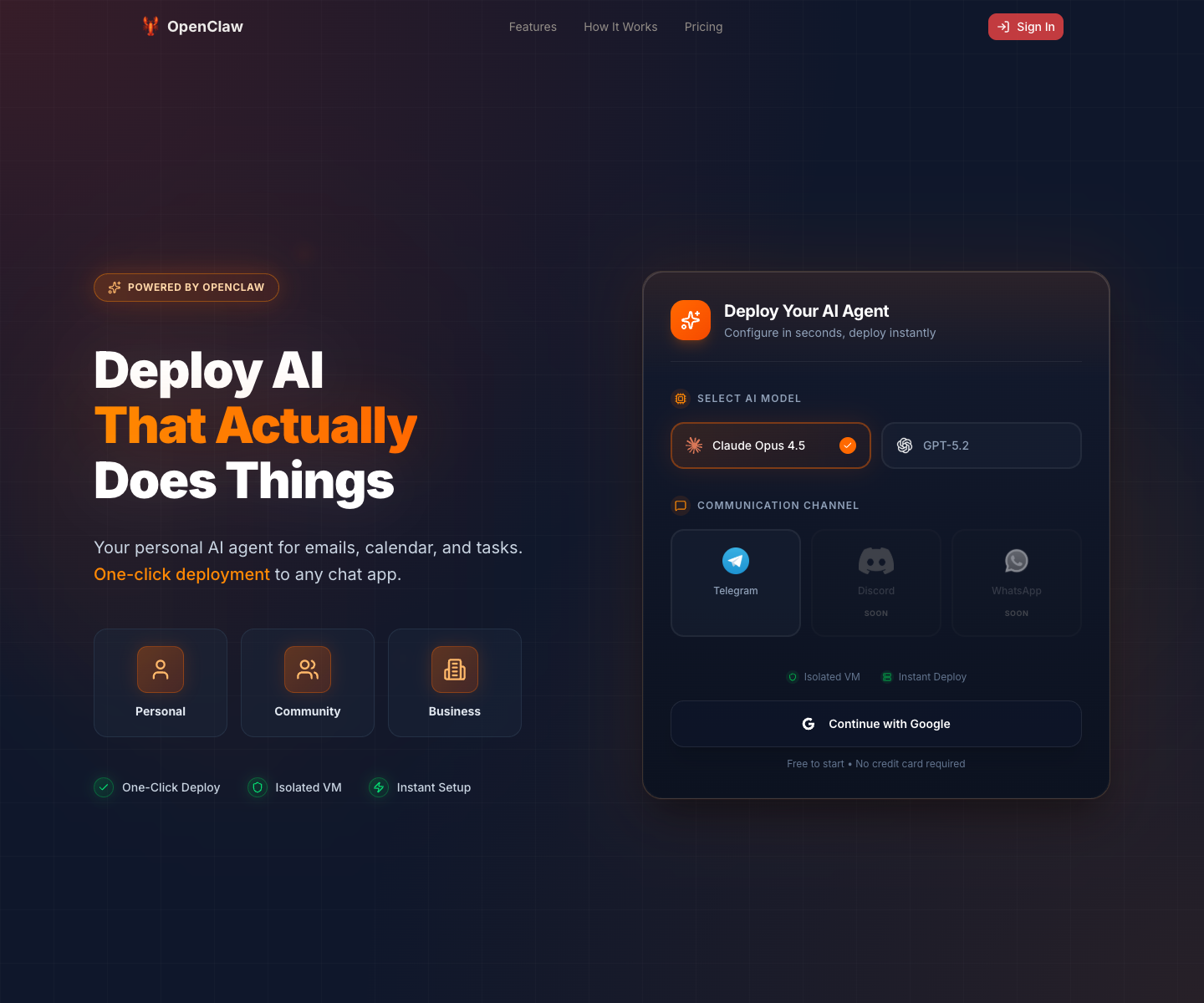Navigate to the Pricing nav item

(703, 27)
